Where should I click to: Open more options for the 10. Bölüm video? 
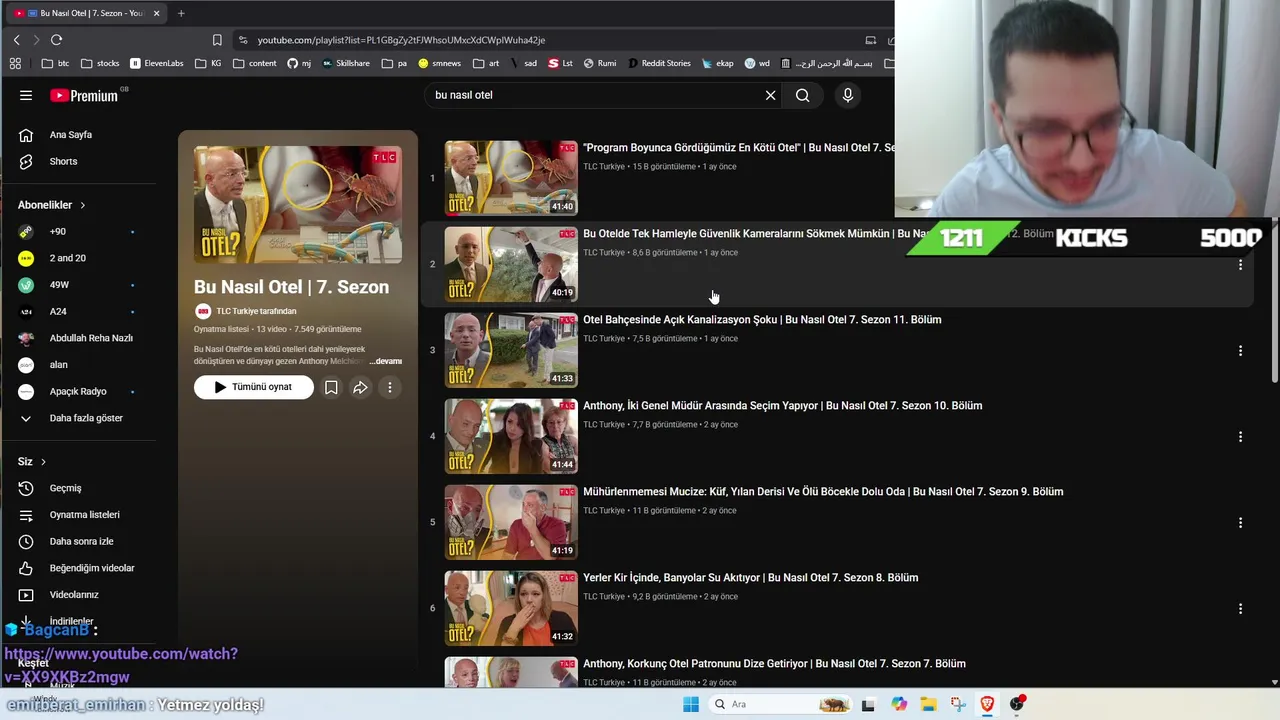tap(1240, 437)
